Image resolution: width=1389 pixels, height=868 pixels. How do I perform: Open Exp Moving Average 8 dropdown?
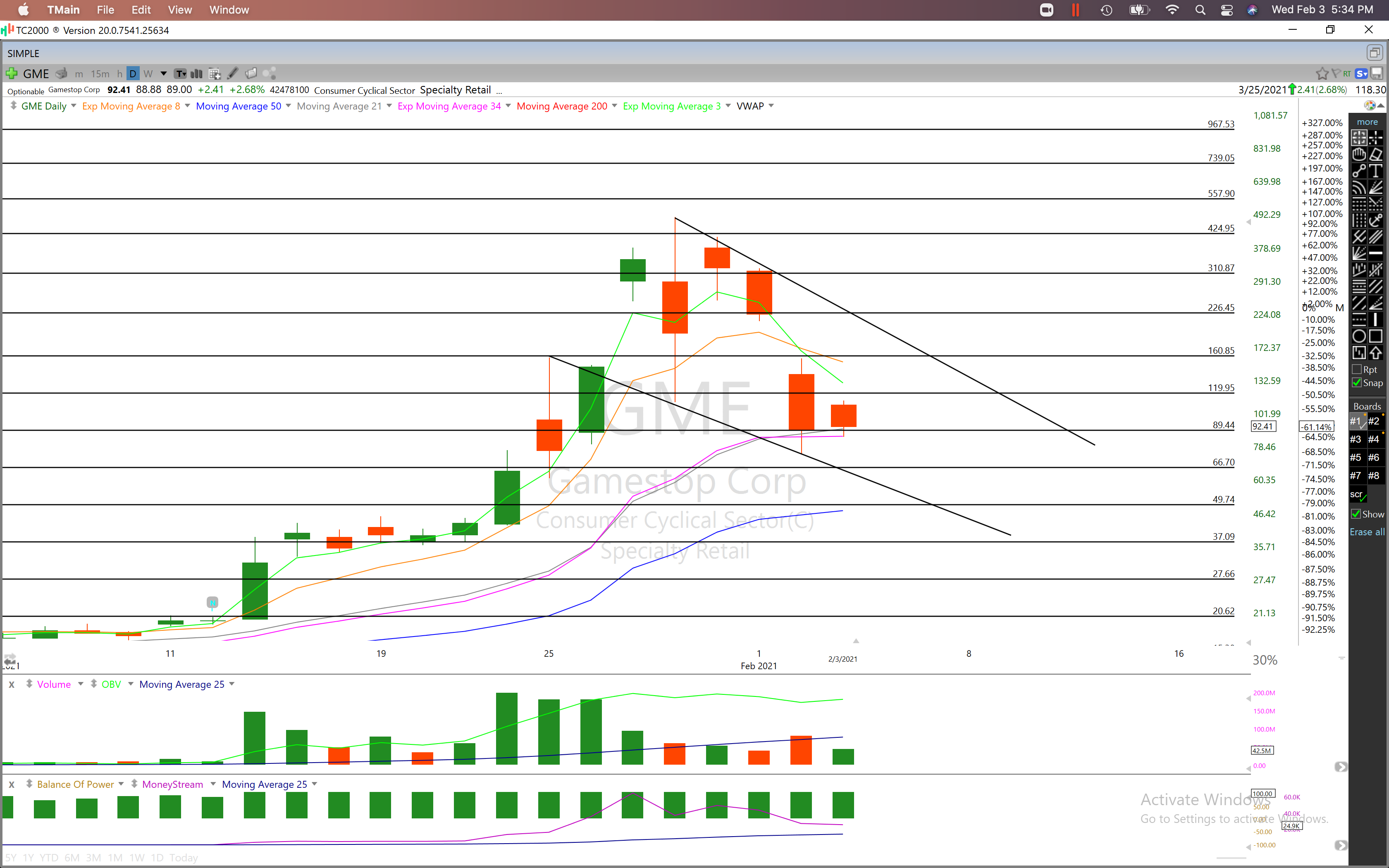pos(187,106)
